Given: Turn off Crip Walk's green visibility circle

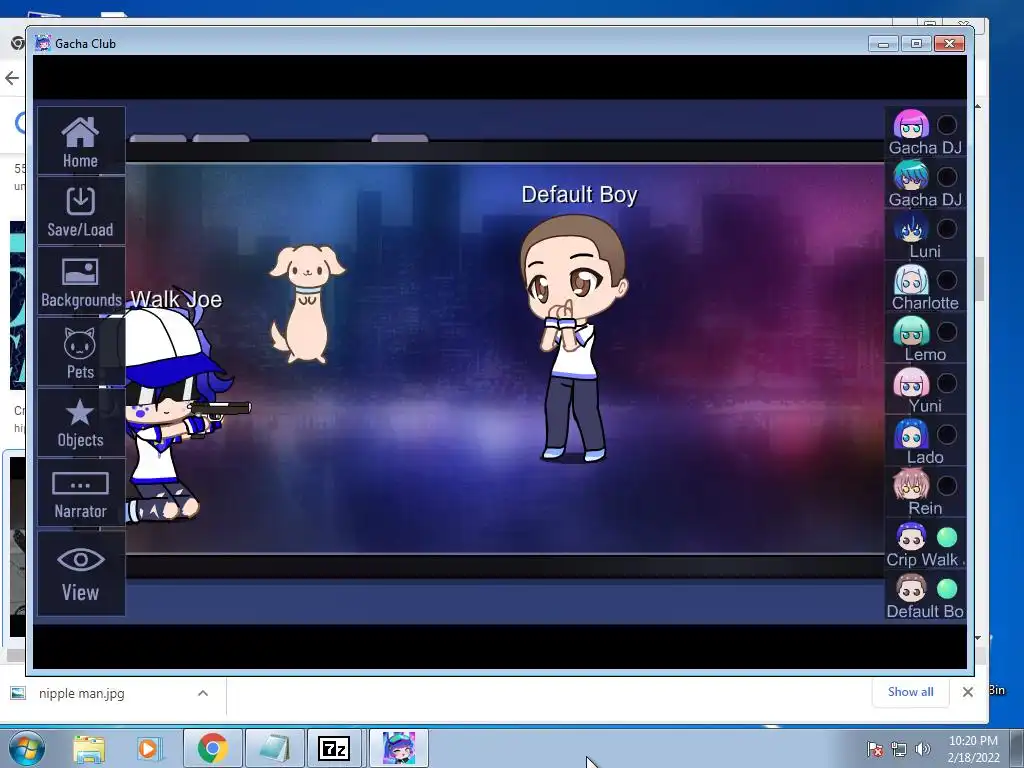Looking at the screenshot, I should 947,537.
